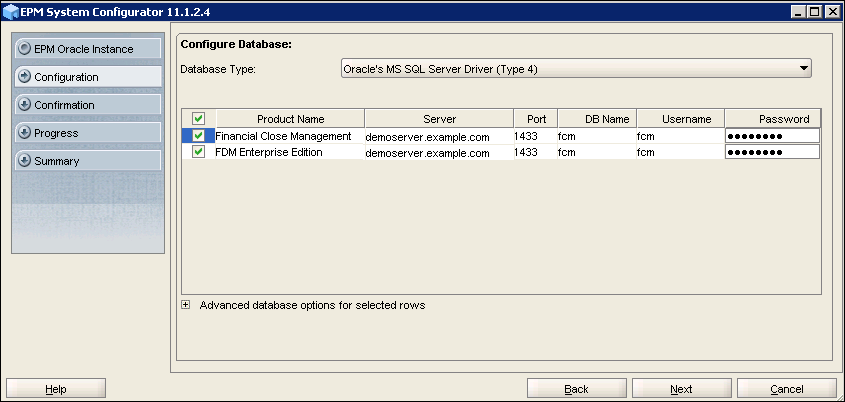Viewport: 845px width, 402px height.
Task: Toggle the select-all checkbox in table header
Action: click(x=198, y=119)
